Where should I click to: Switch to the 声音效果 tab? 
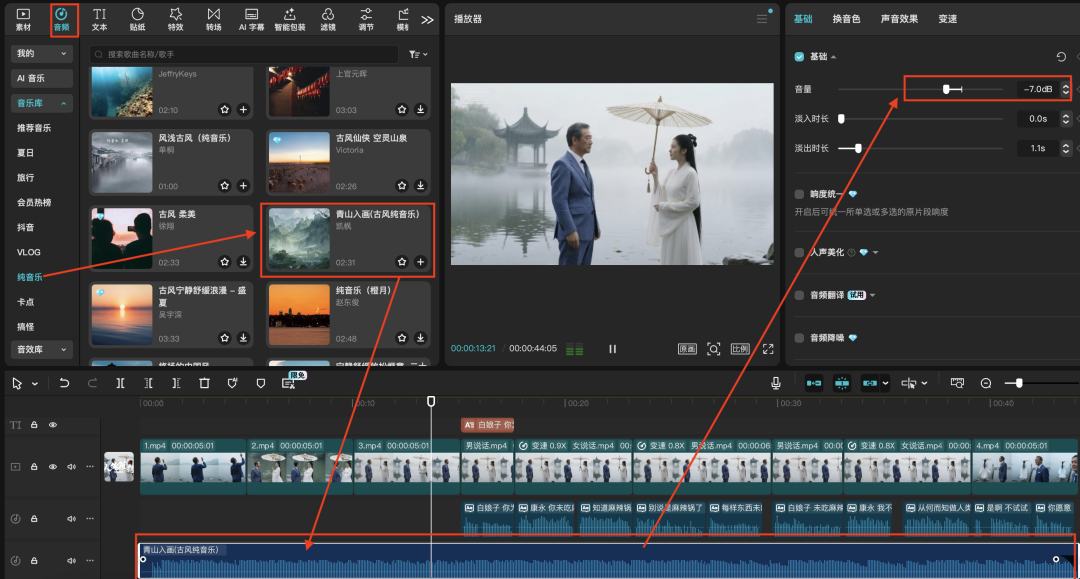click(898, 19)
